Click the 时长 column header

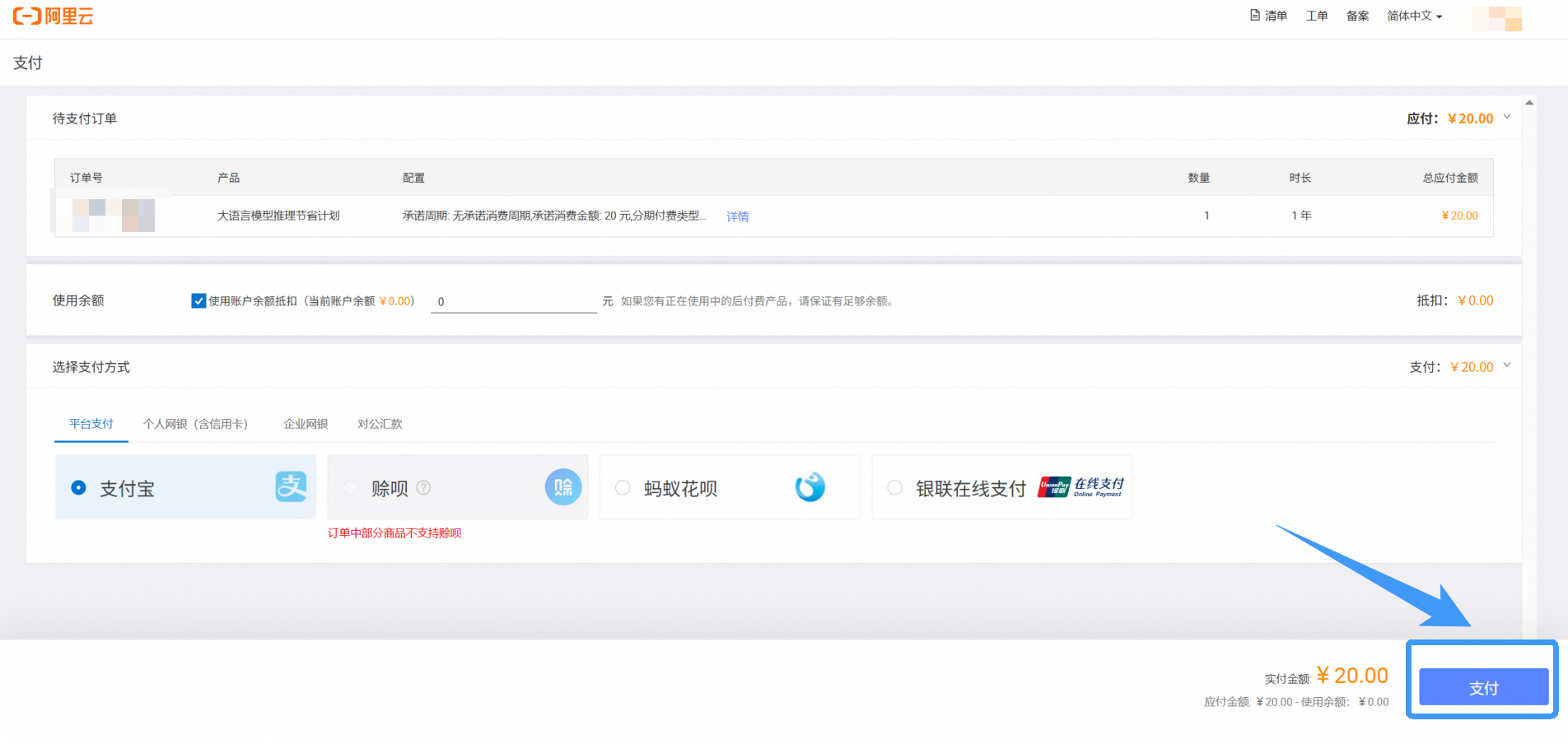(1300, 178)
